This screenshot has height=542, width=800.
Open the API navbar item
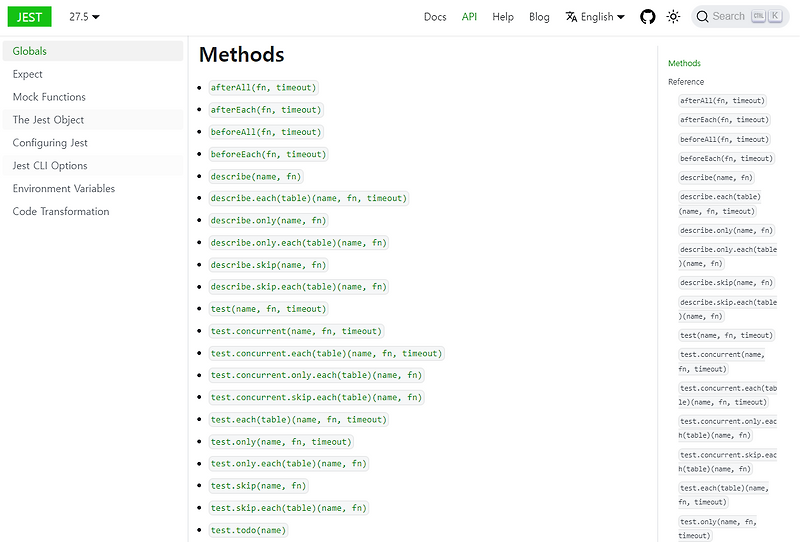pyautogui.click(x=469, y=17)
